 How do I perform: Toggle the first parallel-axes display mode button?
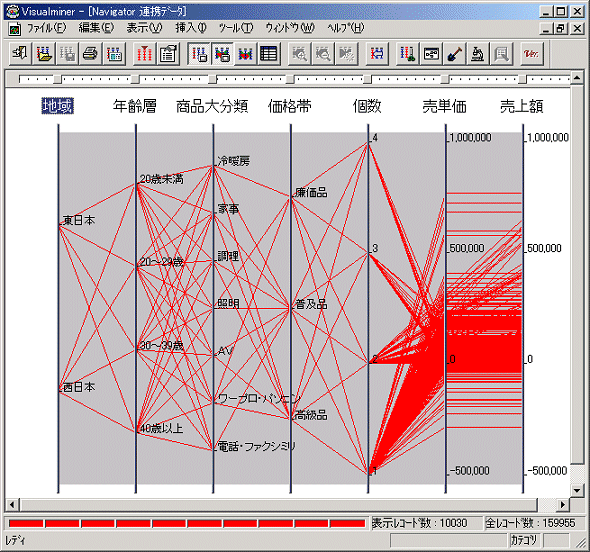(x=199, y=54)
